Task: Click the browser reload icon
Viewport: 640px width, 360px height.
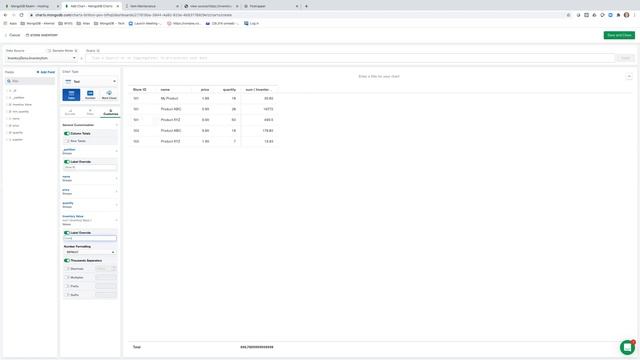Action: tap(21, 15)
